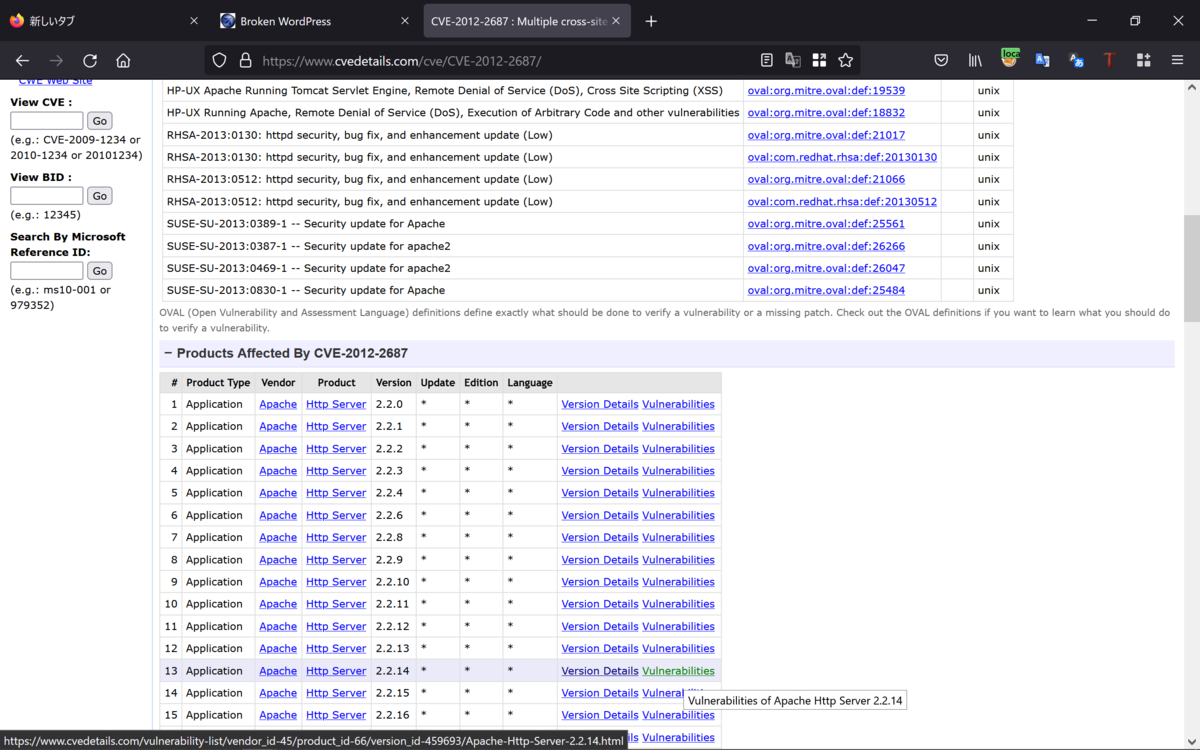
Task: Focus the Microsoft Reference ID input
Action: [x=47, y=271]
